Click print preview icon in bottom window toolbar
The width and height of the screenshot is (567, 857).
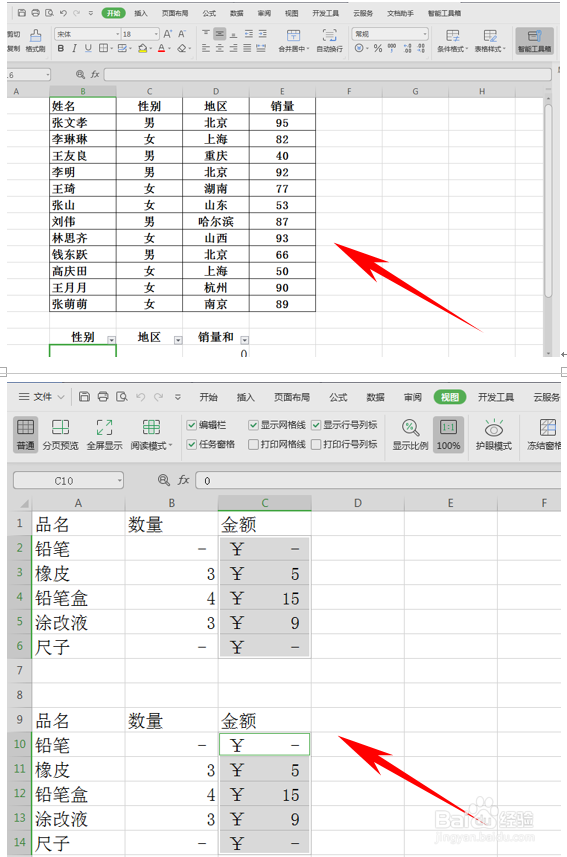[121, 397]
